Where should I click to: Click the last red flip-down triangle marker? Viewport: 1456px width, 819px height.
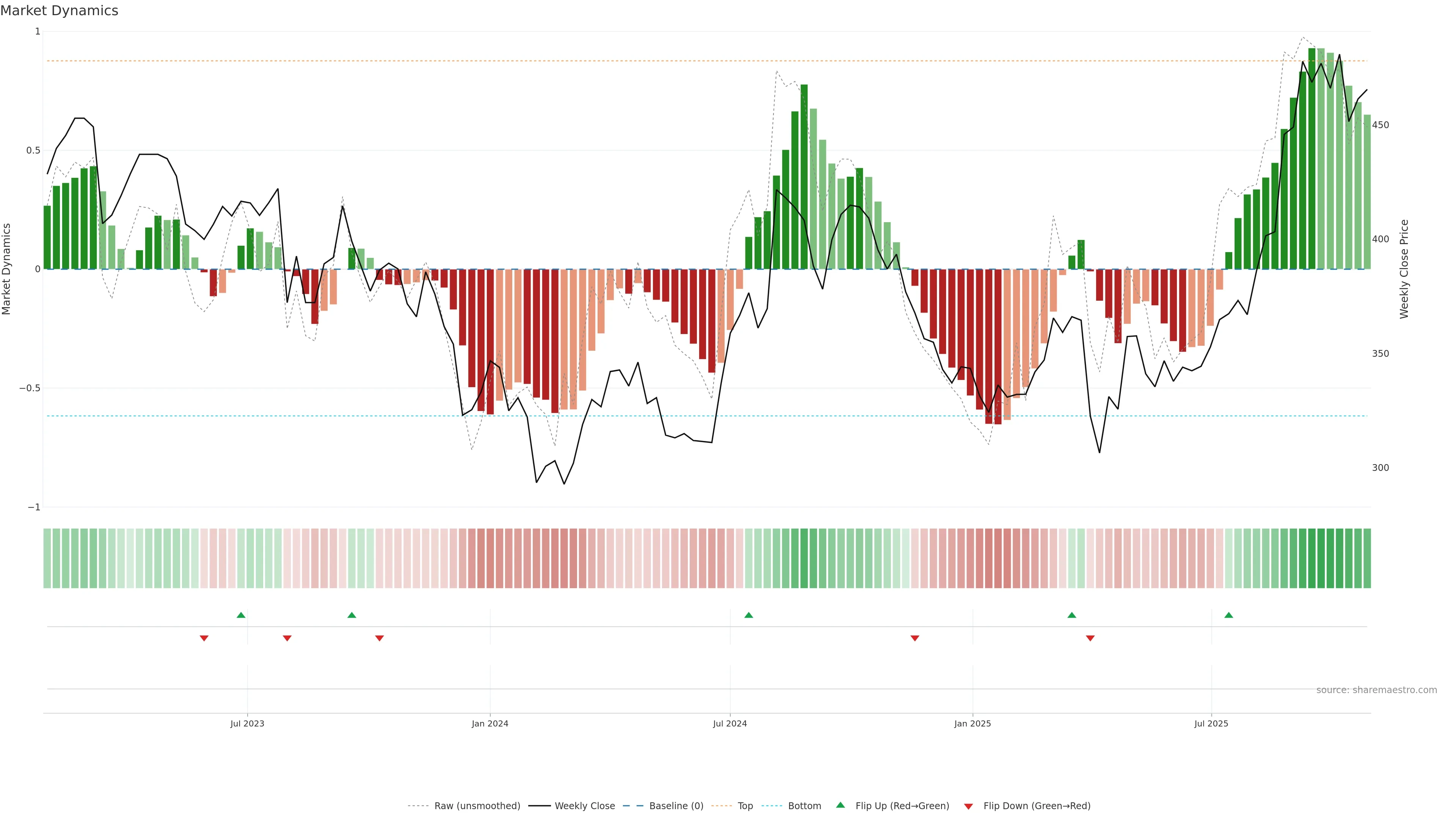click(x=1090, y=638)
